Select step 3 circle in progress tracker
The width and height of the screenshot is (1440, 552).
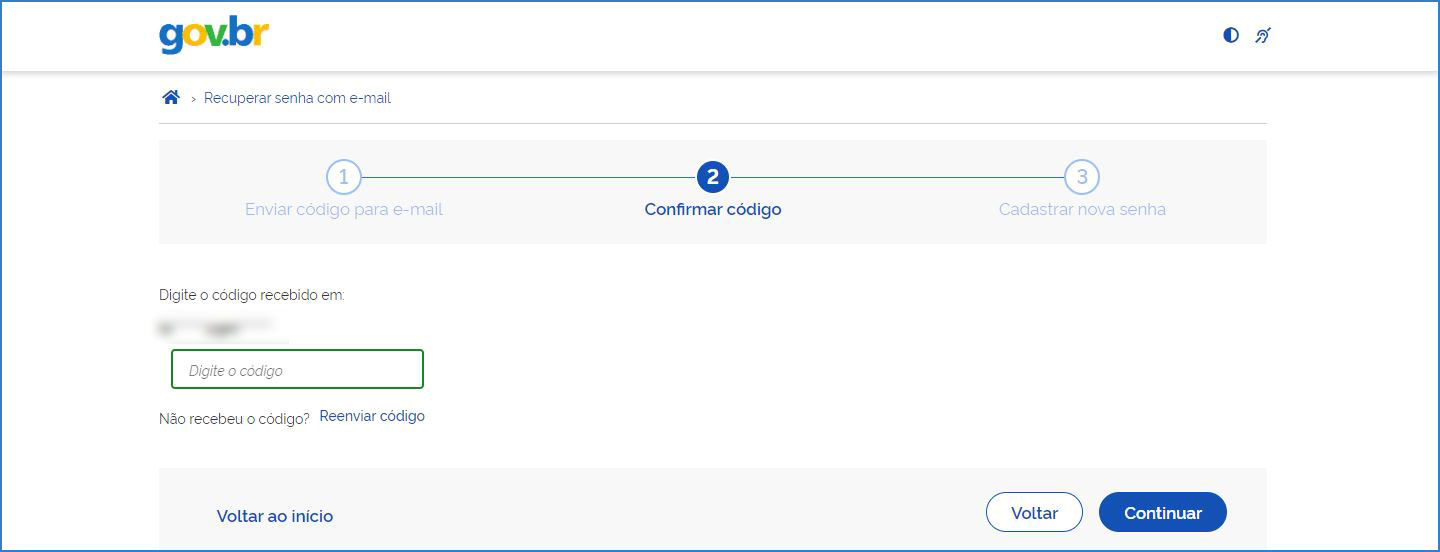pyautogui.click(x=1082, y=178)
